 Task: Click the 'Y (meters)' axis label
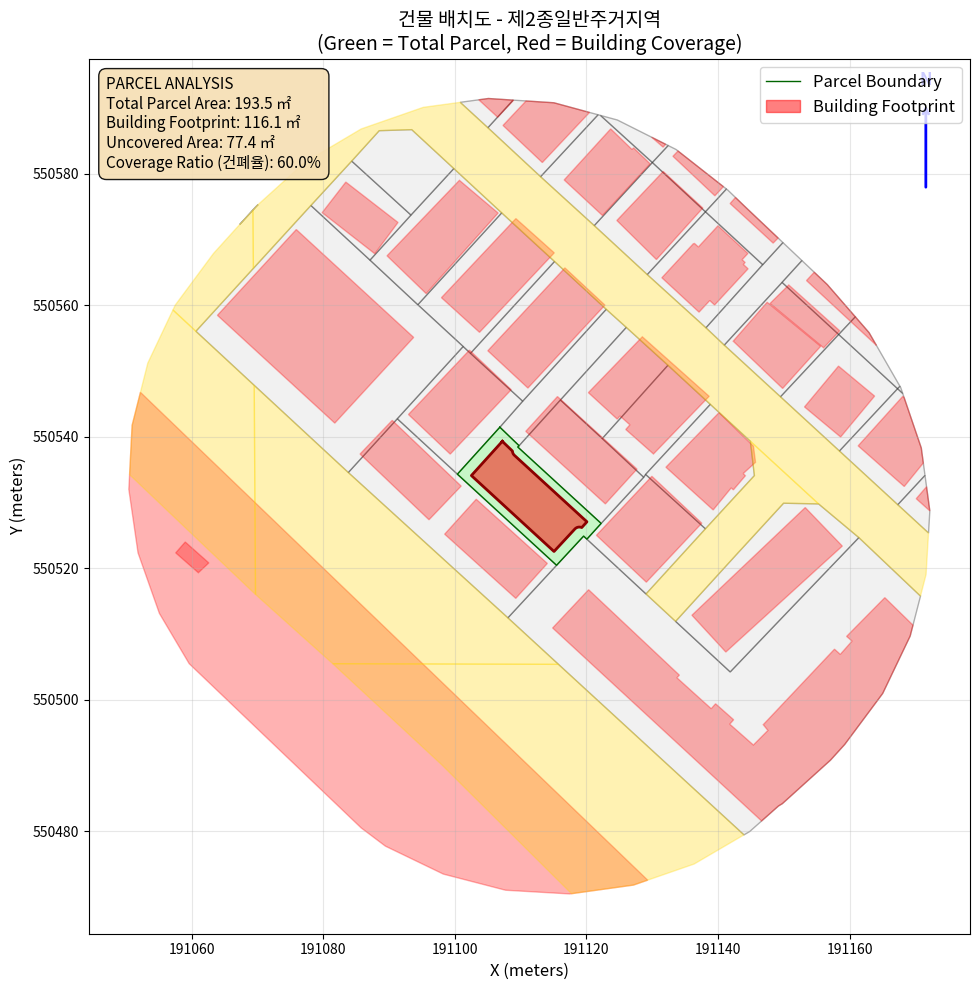(17, 497)
